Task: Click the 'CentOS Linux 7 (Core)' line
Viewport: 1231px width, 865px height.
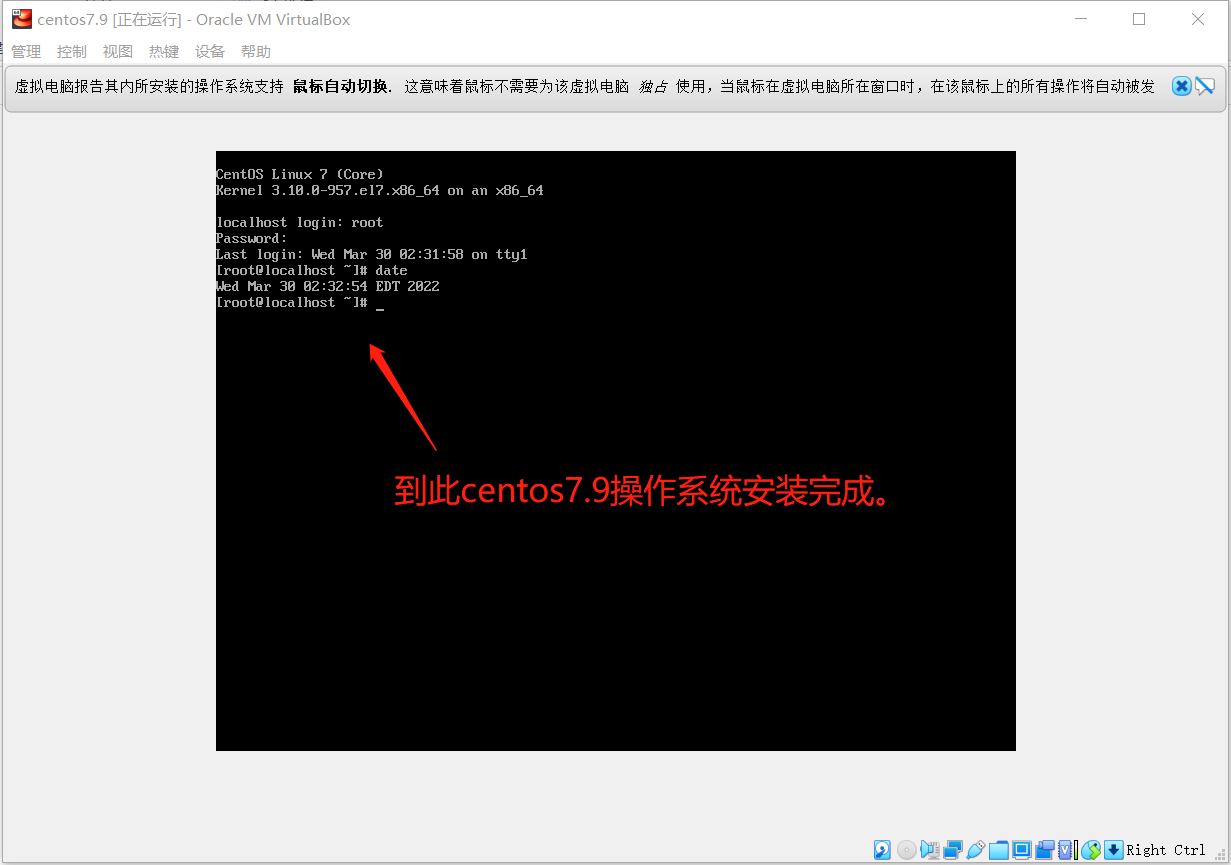Action: (x=300, y=175)
